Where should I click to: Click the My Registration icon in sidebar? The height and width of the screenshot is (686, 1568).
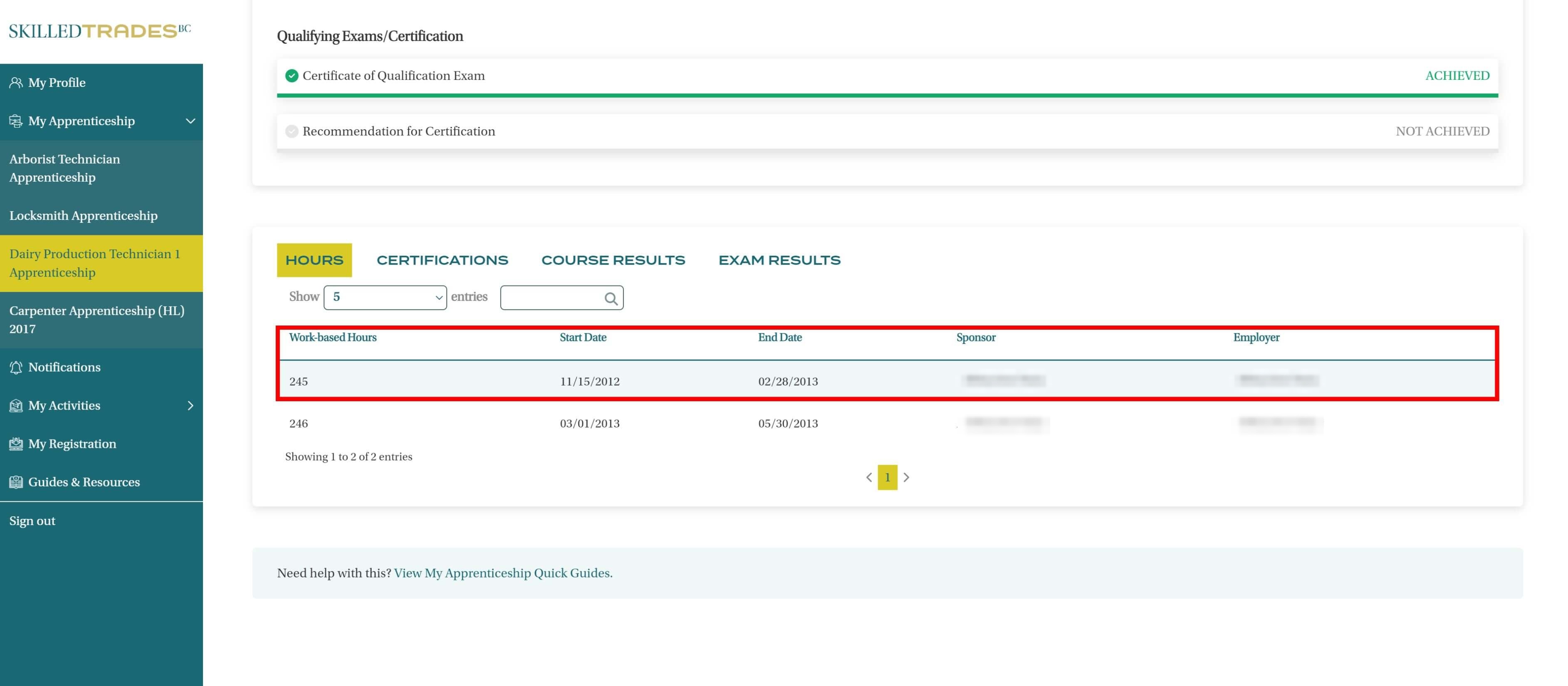click(16, 444)
